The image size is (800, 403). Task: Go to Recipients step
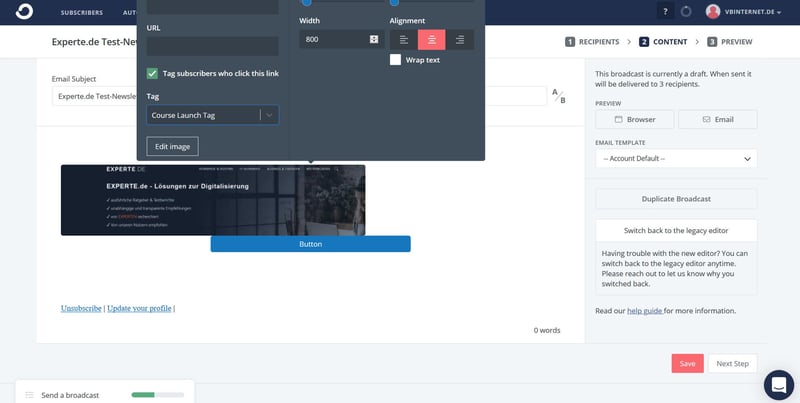pyautogui.click(x=592, y=42)
